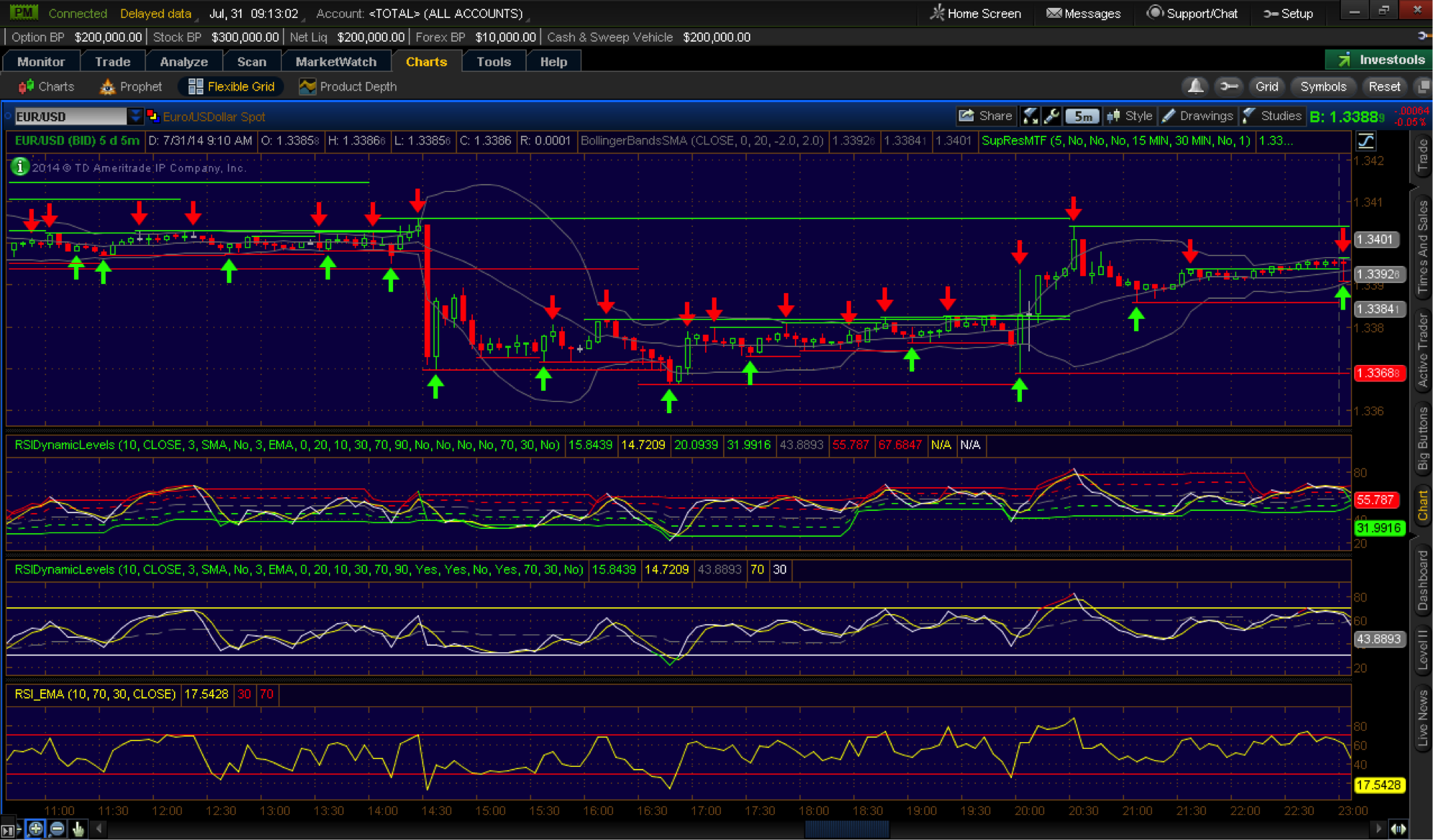Expand the Level II side gadget
Image resolution: width=1433 pixels, height=840 pixels.
(1423, 651)
